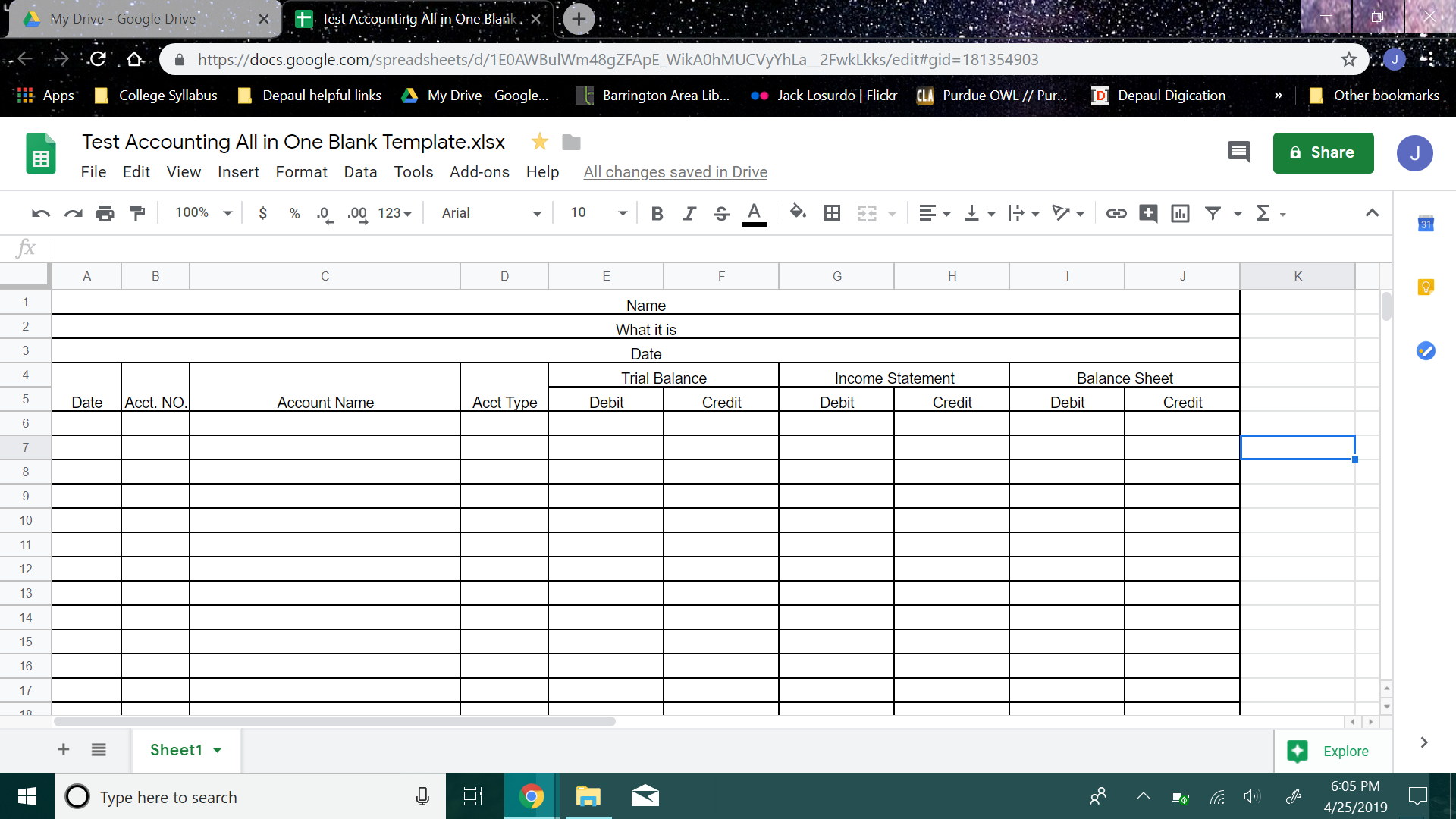Open the Format menu
The width and height of the screenshot is (1456, 819).
pyautogui.click(x=301, y=172)
